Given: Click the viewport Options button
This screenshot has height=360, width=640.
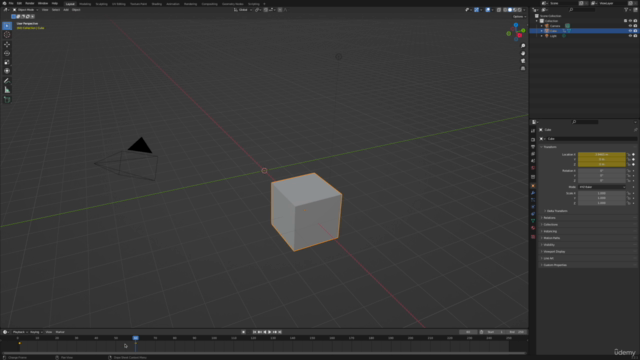Looking at the screenshot, I should pyautogui.click(x=518, y=17).
